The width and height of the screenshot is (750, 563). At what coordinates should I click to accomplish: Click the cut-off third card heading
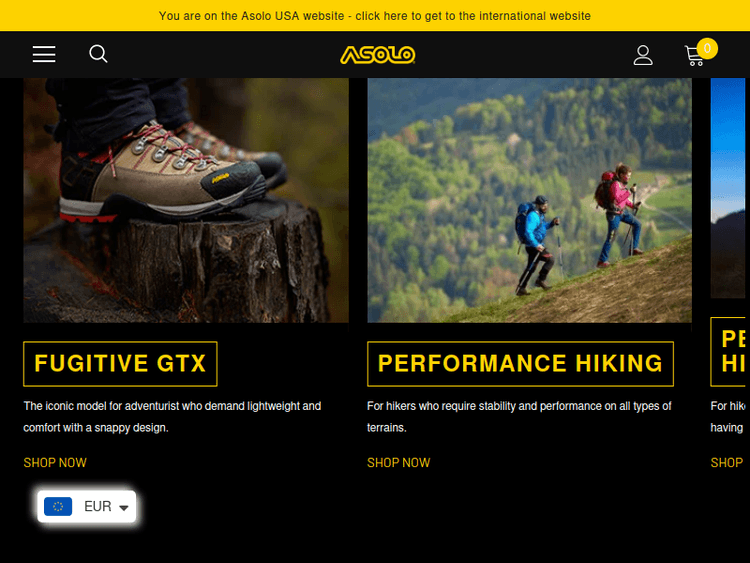(728, 352)
